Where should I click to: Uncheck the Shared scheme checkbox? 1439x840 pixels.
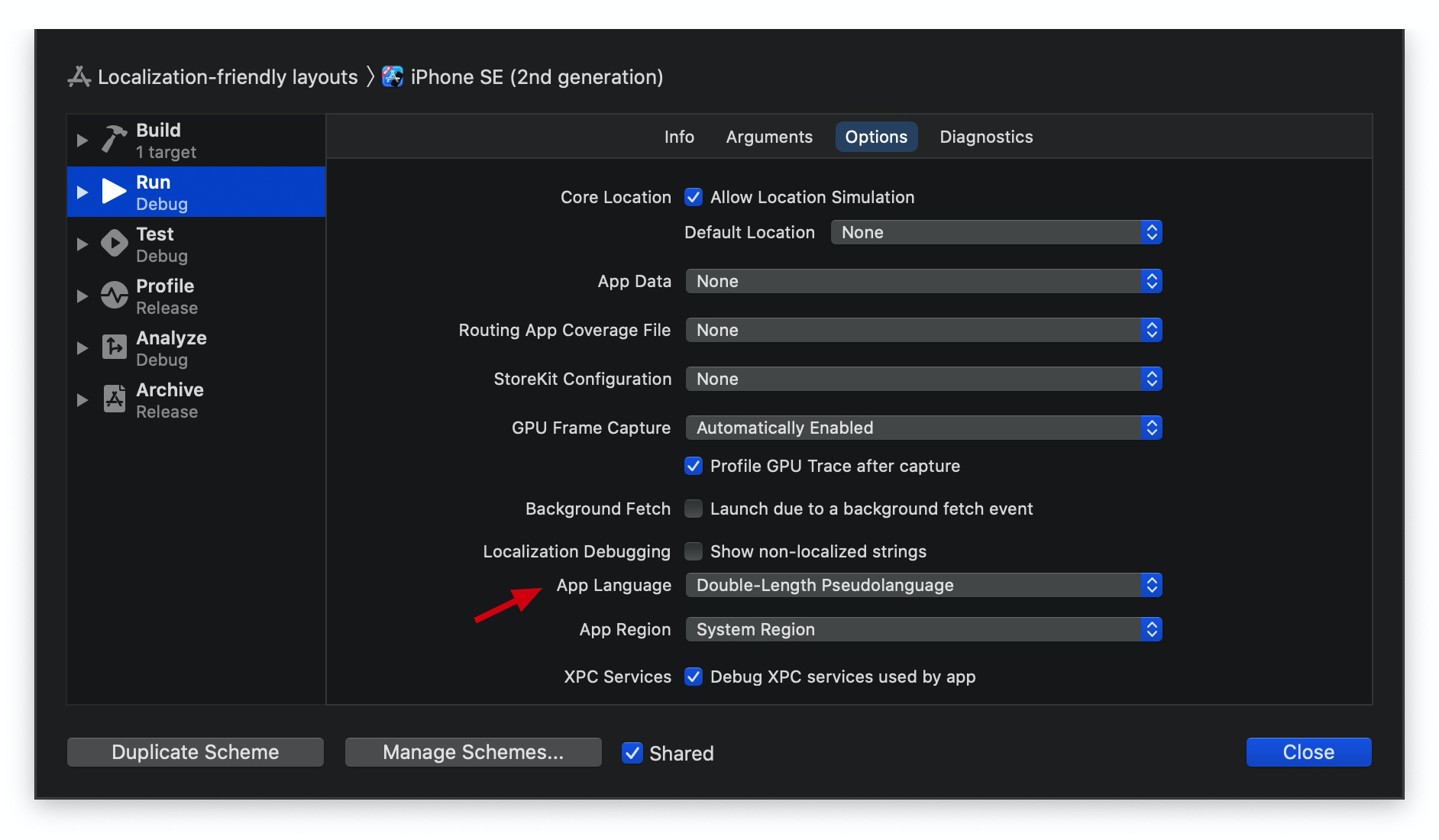pyautogui.click(x=632, y=753)
